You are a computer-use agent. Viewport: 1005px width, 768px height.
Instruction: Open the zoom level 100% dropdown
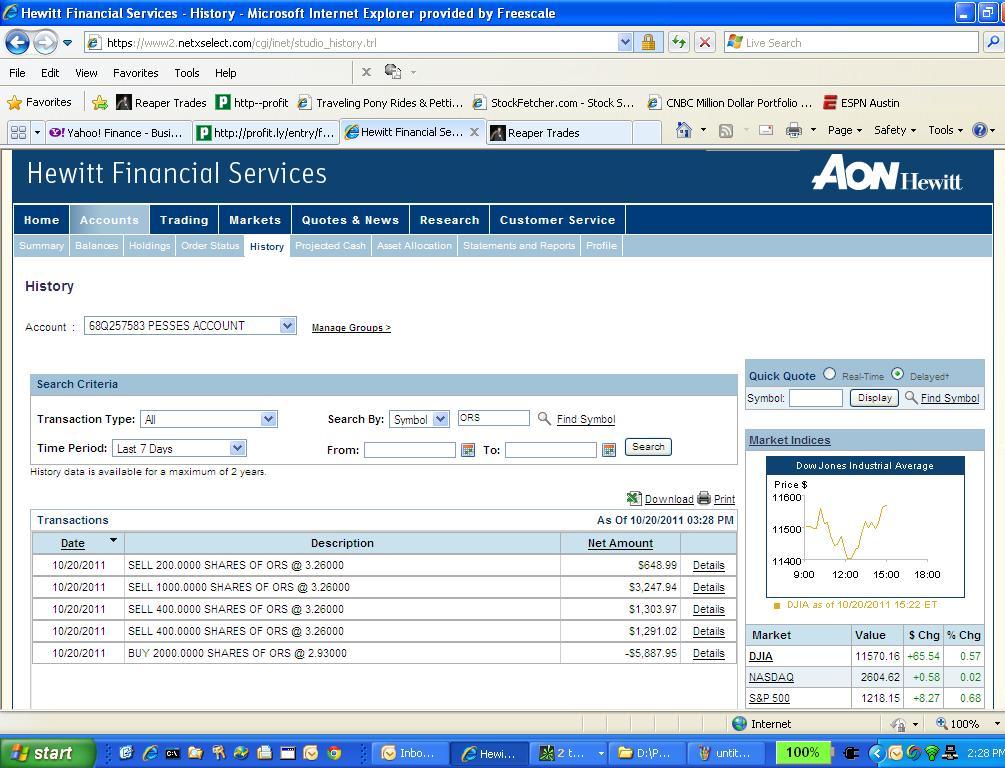997,724
